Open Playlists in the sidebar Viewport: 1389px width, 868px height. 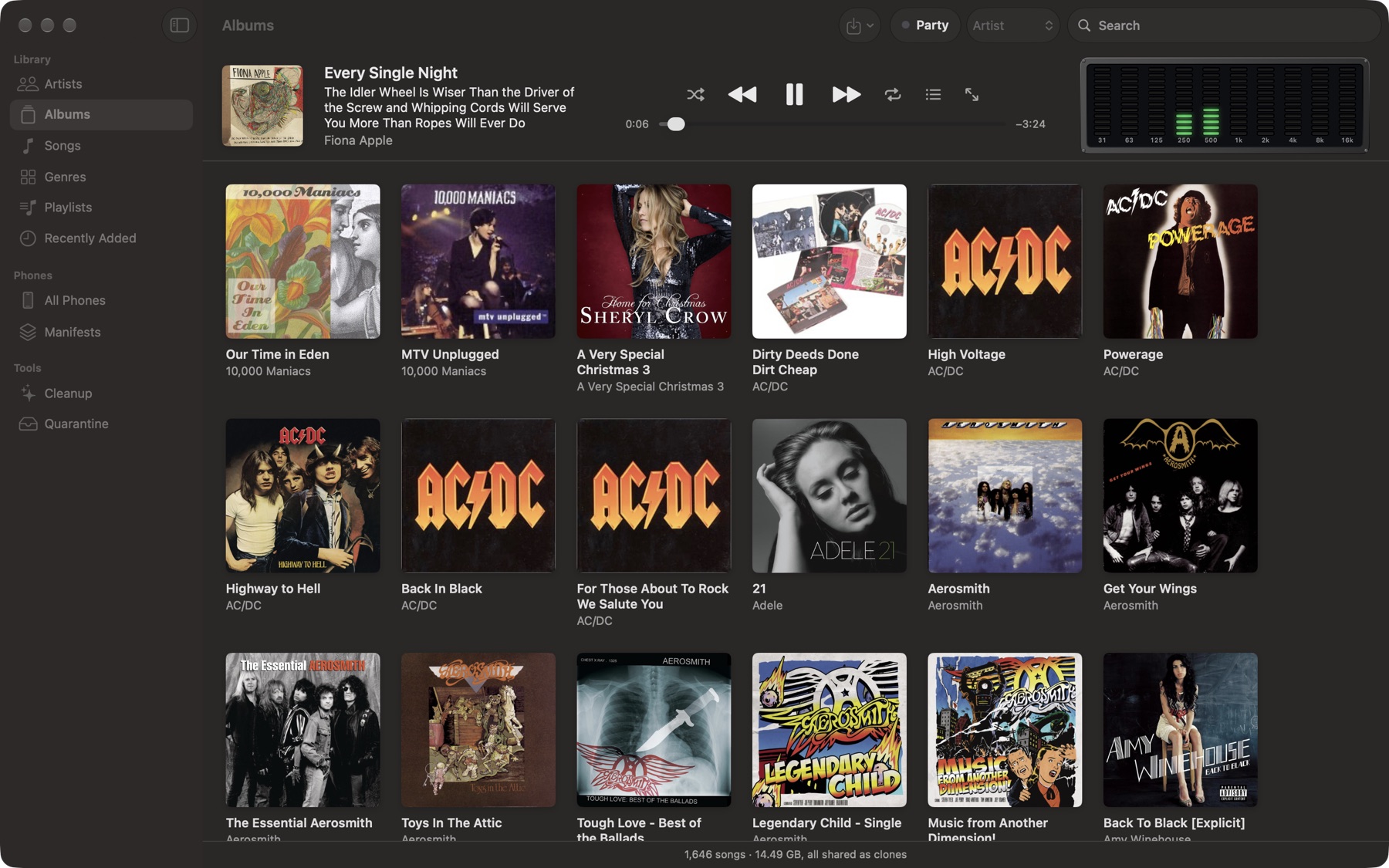tap(101, 208)
